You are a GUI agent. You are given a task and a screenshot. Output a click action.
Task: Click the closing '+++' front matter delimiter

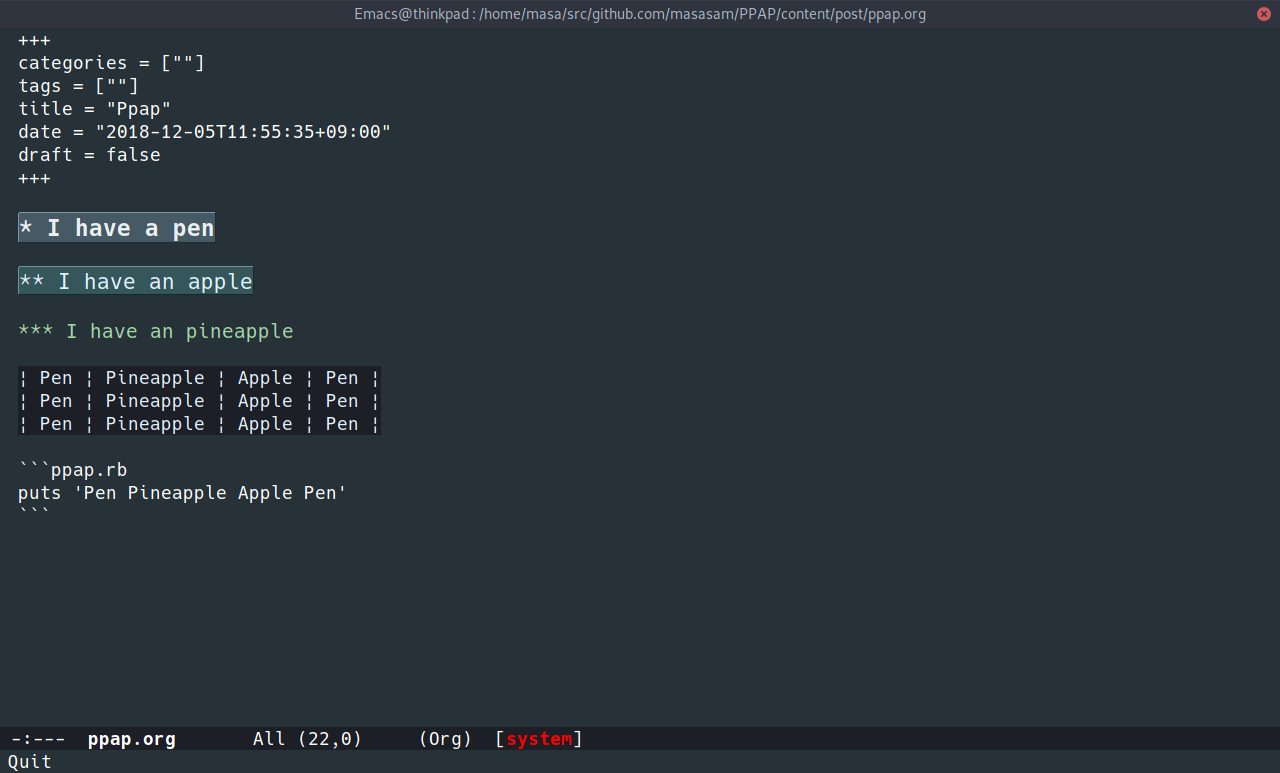[x=34, y=178]
